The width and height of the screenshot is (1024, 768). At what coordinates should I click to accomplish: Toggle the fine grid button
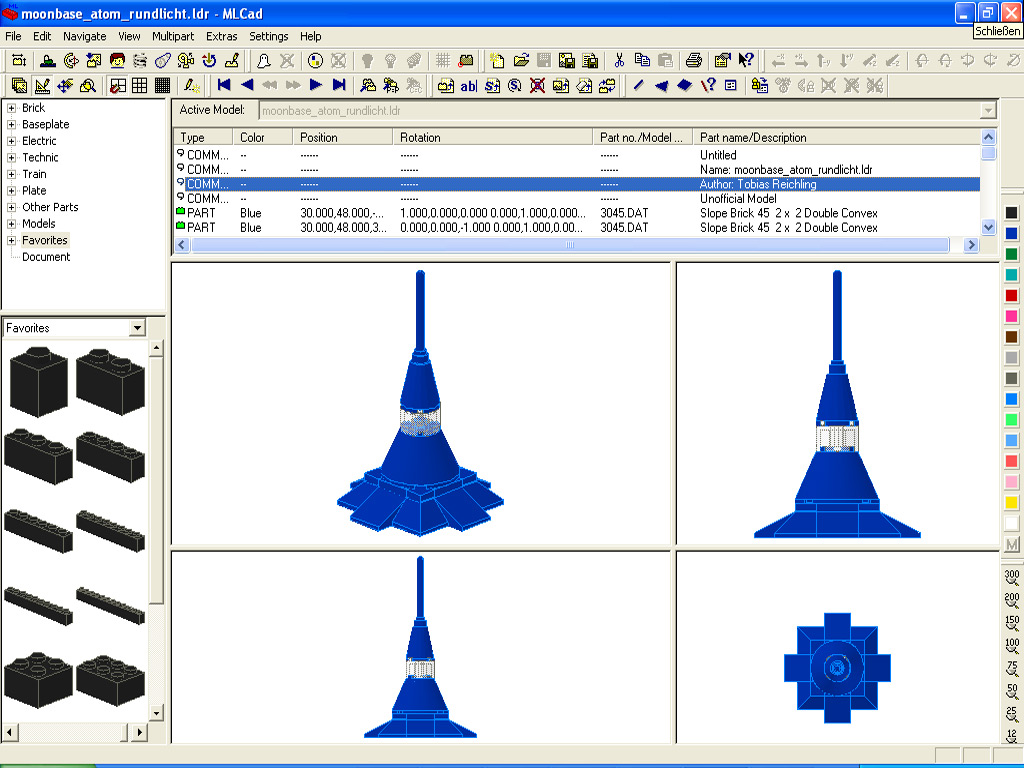click(x=161, y=85)
